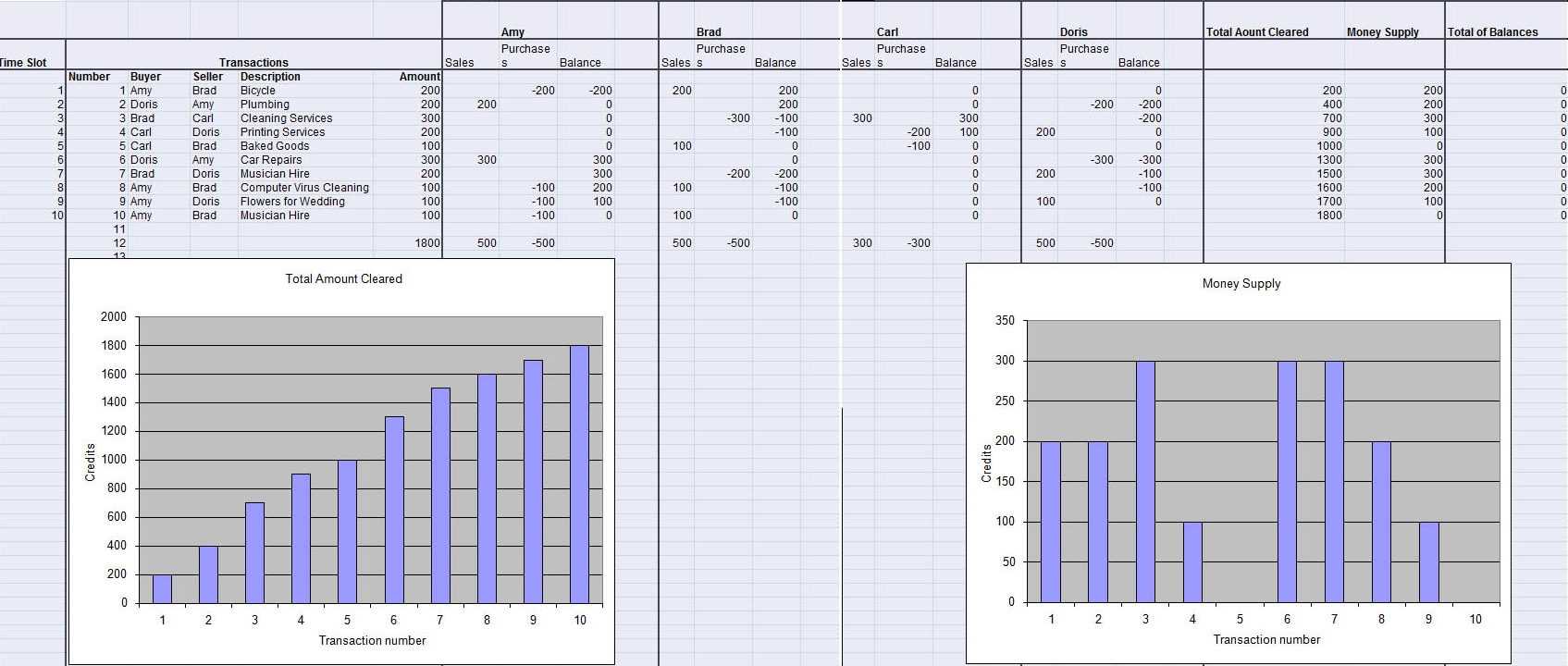Select the Doris column group header
The width and height of the screenshot is (1568, 666).
[x=1073, y=32]
